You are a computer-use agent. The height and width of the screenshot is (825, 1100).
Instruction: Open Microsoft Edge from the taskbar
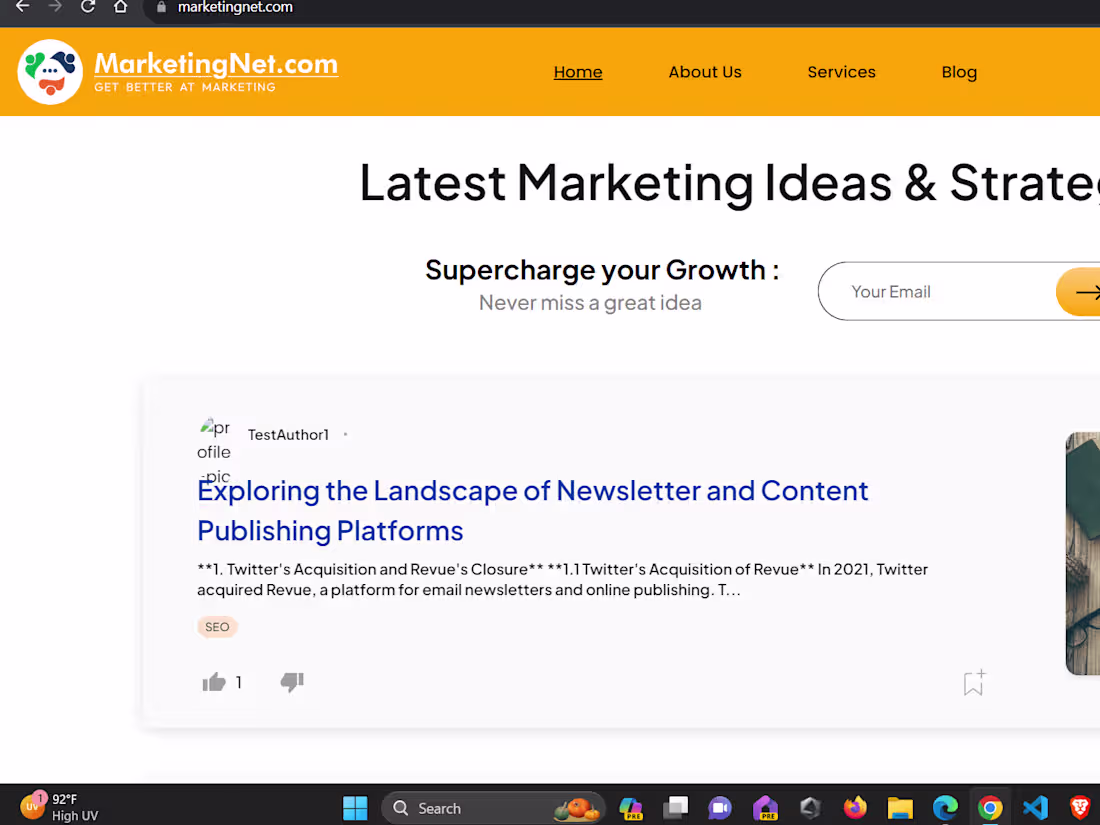click(x=945, y=807)
